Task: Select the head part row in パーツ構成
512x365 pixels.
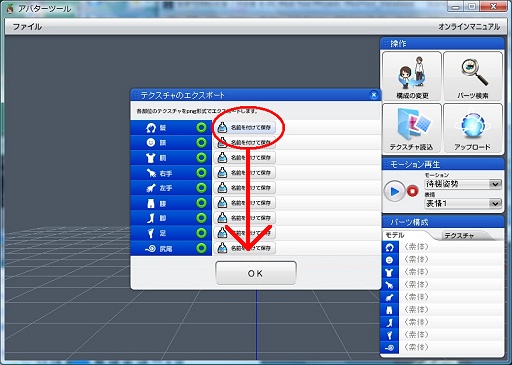Action: pos(442,247)
